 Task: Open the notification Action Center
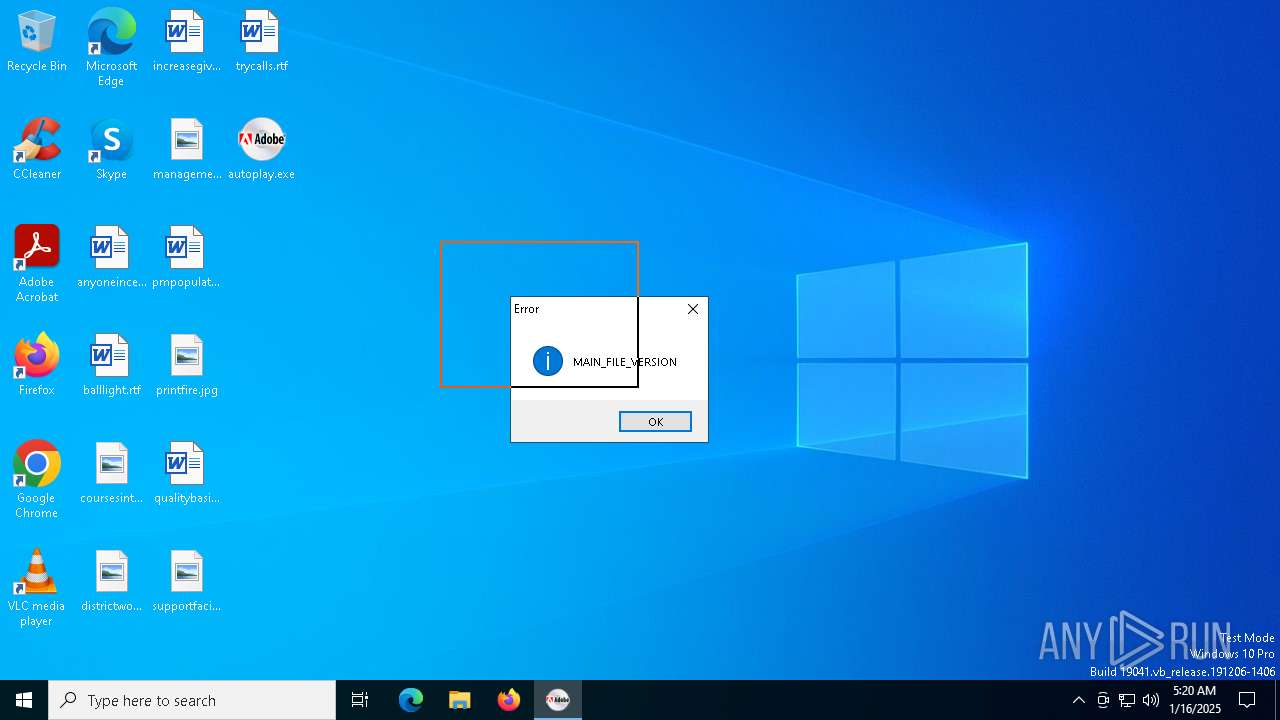point(1247,700)
